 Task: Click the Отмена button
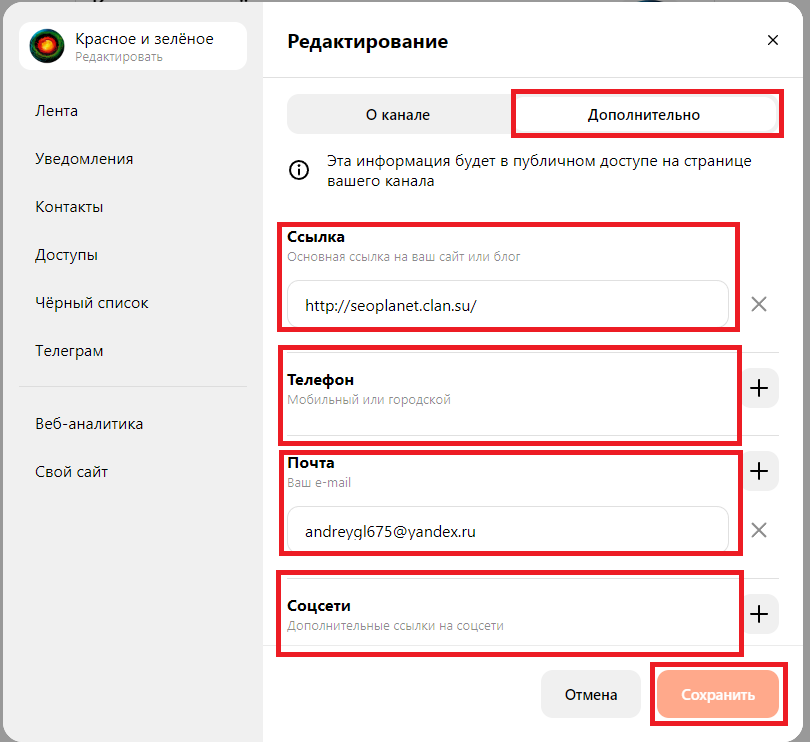point(590,694)
